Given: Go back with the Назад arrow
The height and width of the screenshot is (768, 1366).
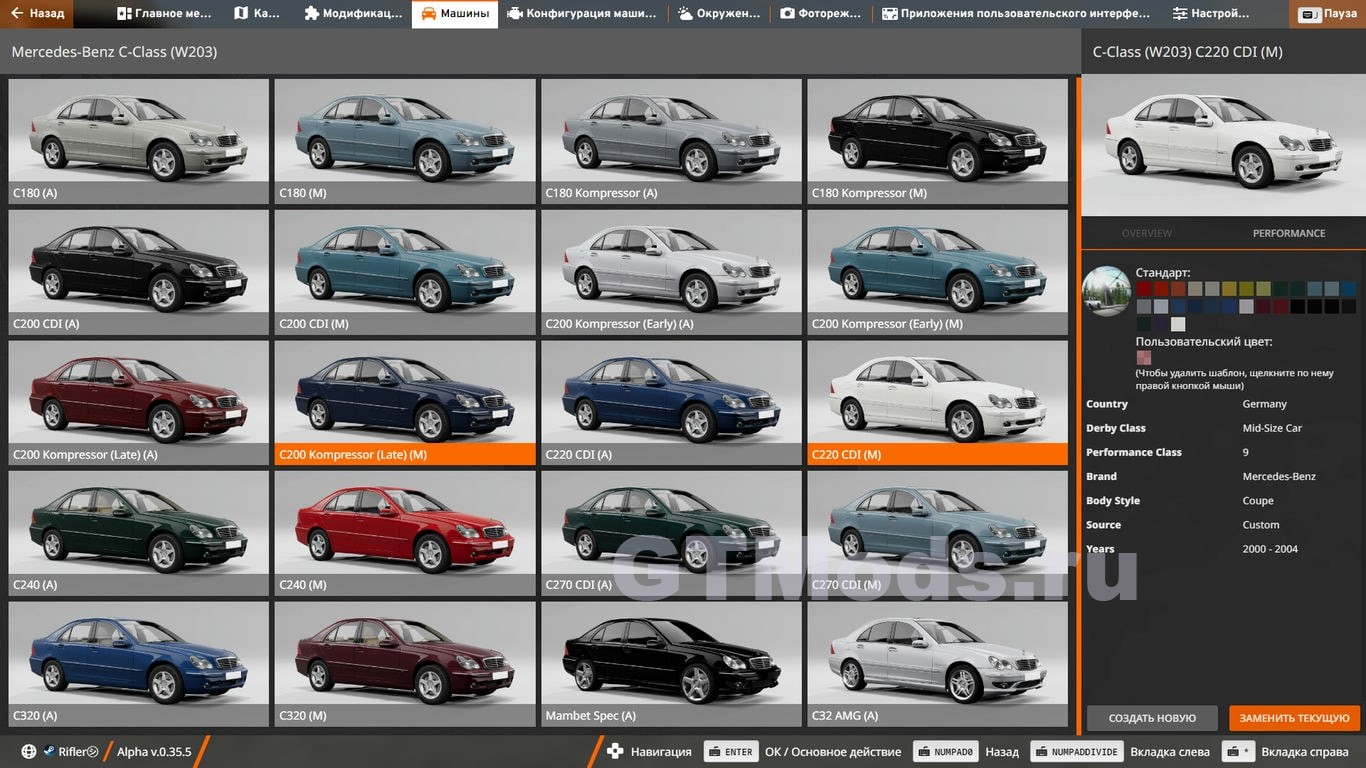Looking at the screenshot, I should point(38,14).
